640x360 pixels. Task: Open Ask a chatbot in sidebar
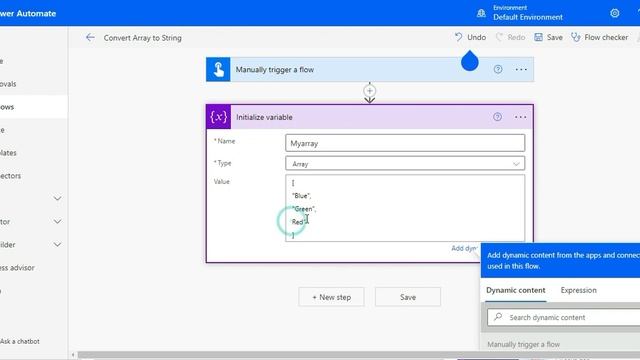tap(20, 341)
